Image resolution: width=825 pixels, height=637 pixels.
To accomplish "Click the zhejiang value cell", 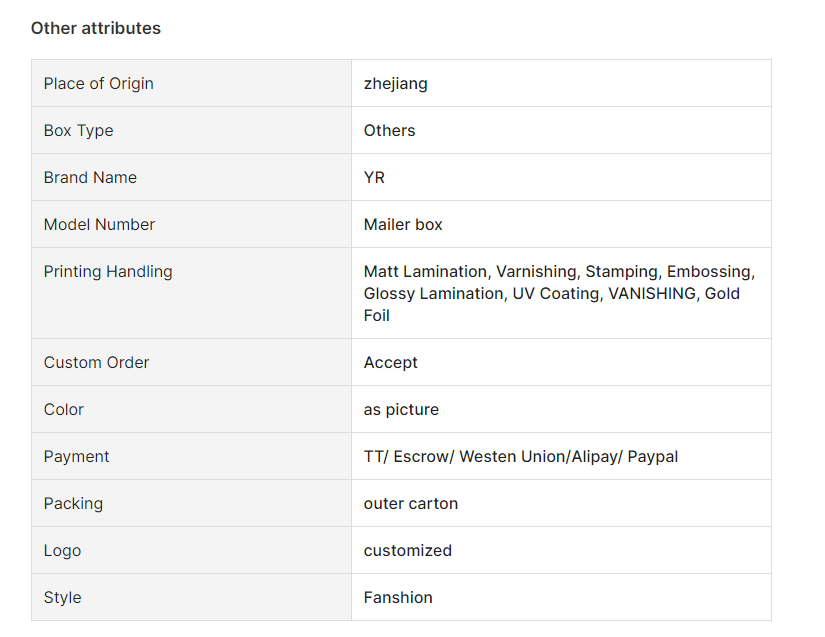I will [561, 83].
